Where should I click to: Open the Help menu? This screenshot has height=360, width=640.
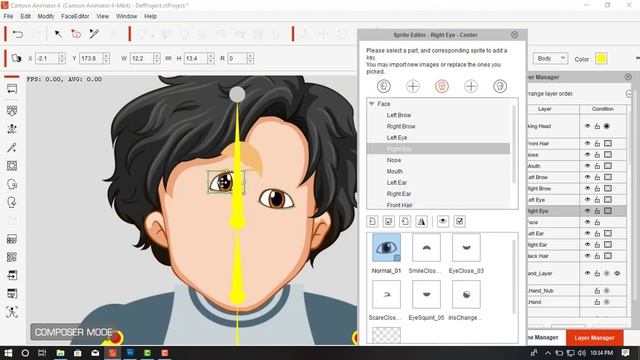pos(150,16)
